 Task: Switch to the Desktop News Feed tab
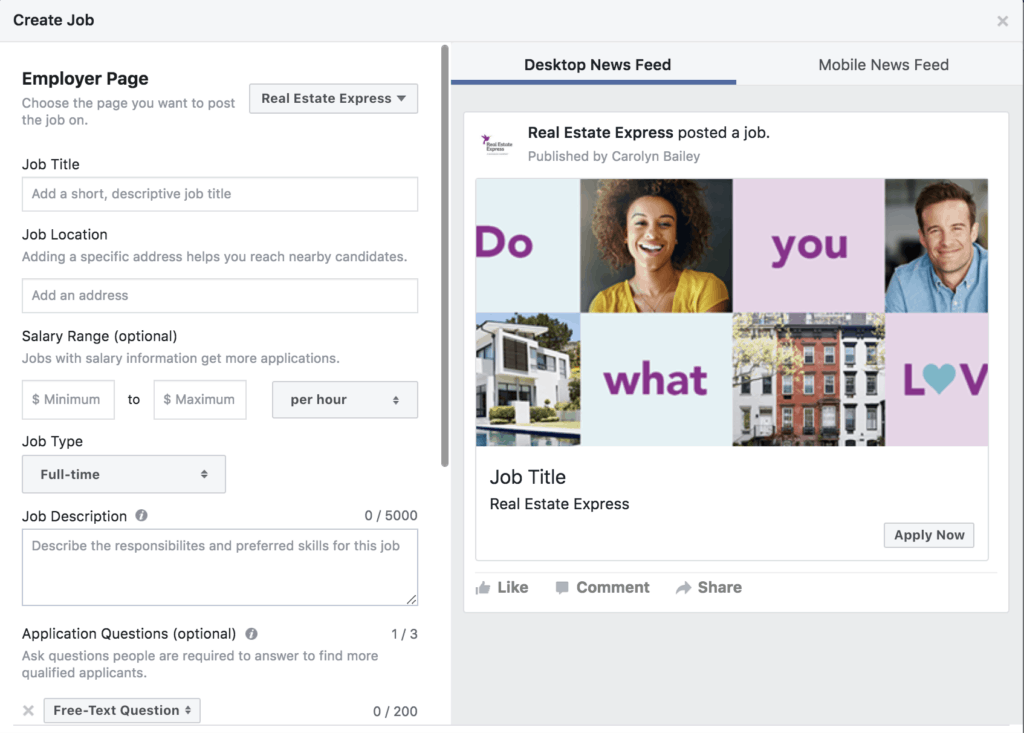[x=597, y=65]
